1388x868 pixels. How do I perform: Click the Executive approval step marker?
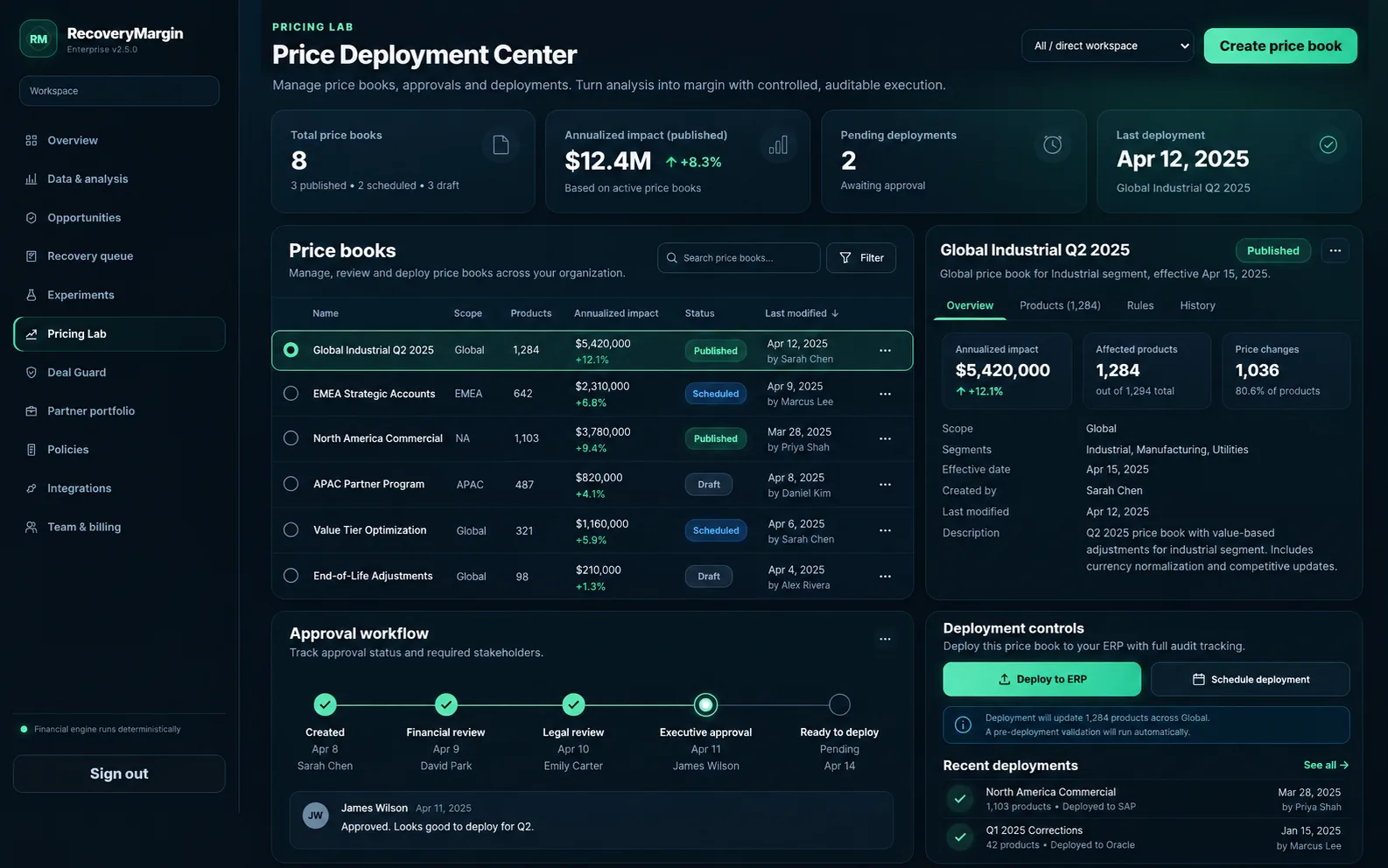[x=705, y=704]
